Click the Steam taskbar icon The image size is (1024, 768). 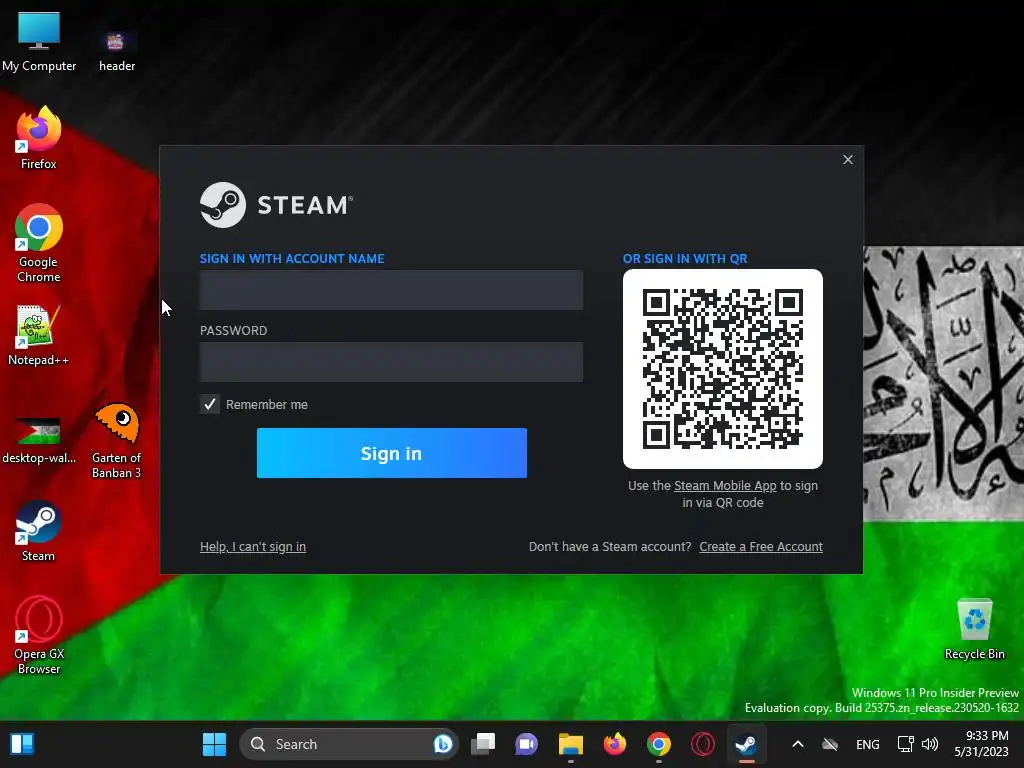tap(746, 744)
